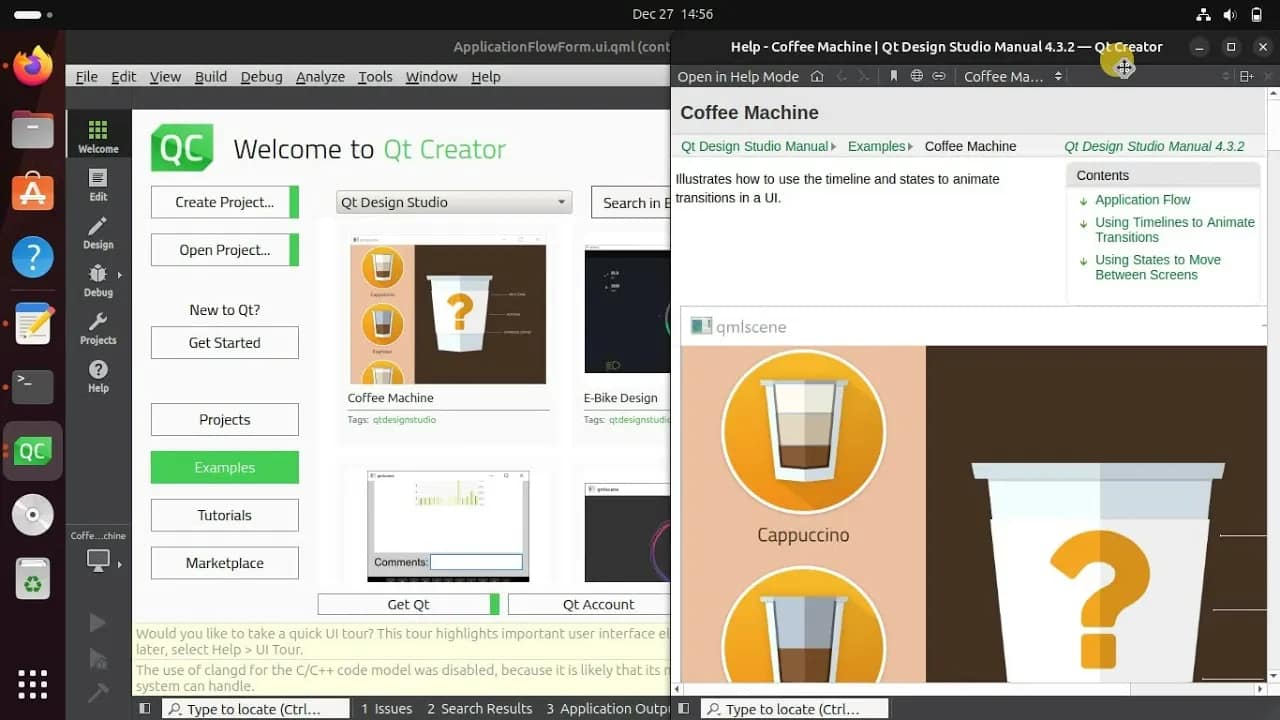This screenshot has height=720, width=1280.
Task: Open the current page in browser icon
Action: pyautogui.click(x=918, y=76)
